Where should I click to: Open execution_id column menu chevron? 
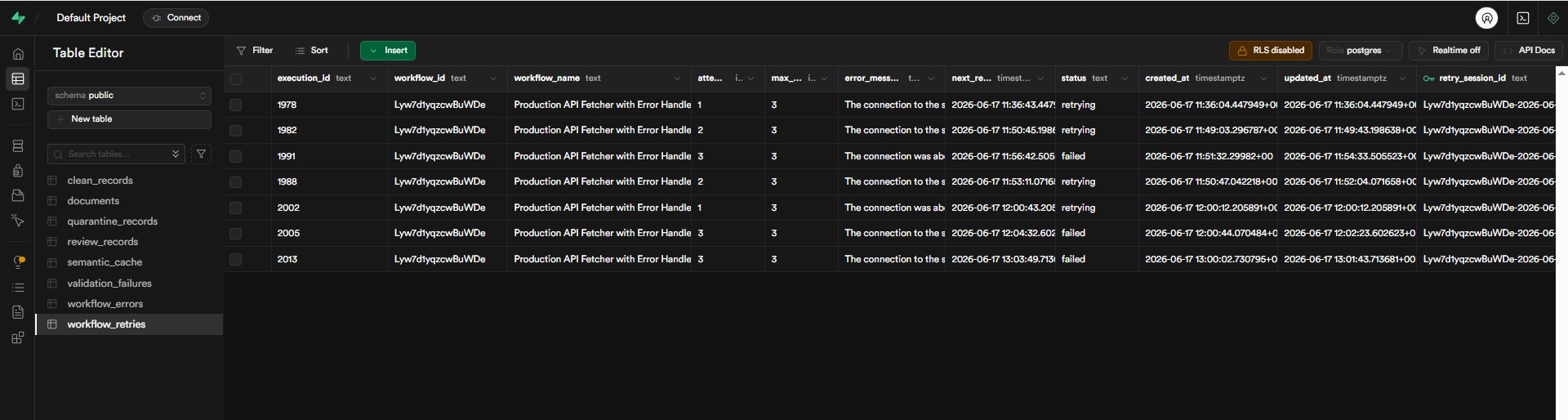point(373,78)
